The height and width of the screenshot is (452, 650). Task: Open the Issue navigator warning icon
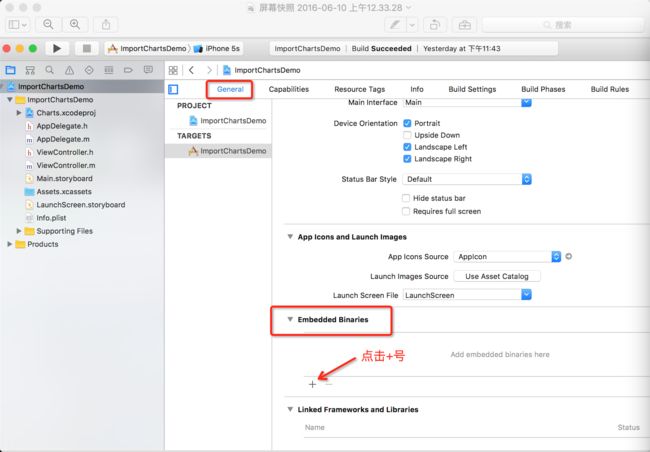point(69,70)
